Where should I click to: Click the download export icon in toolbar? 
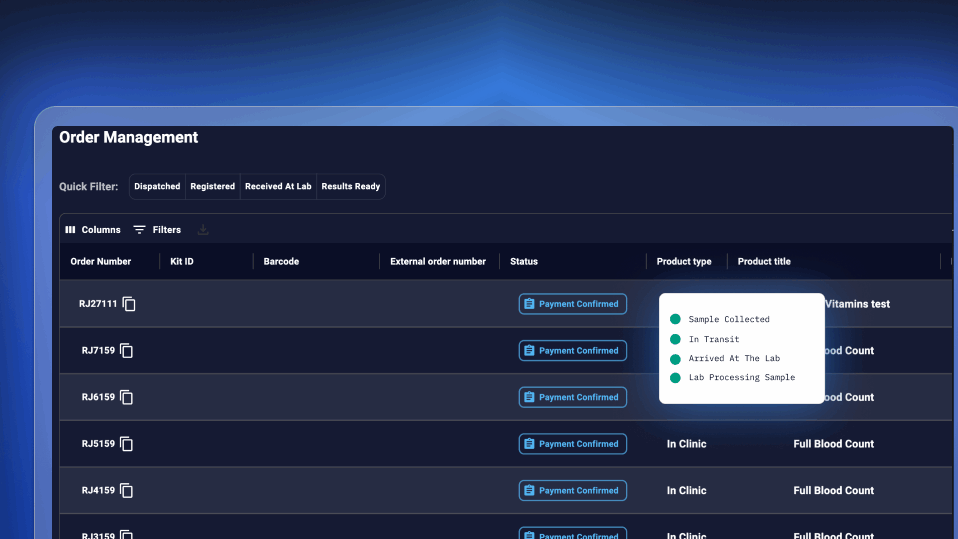point(203,230)
